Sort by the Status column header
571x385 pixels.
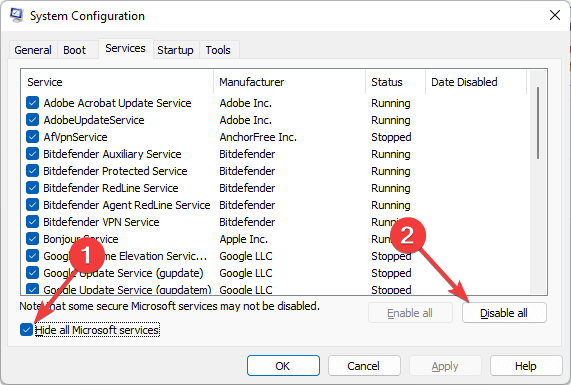pos(395,82)
